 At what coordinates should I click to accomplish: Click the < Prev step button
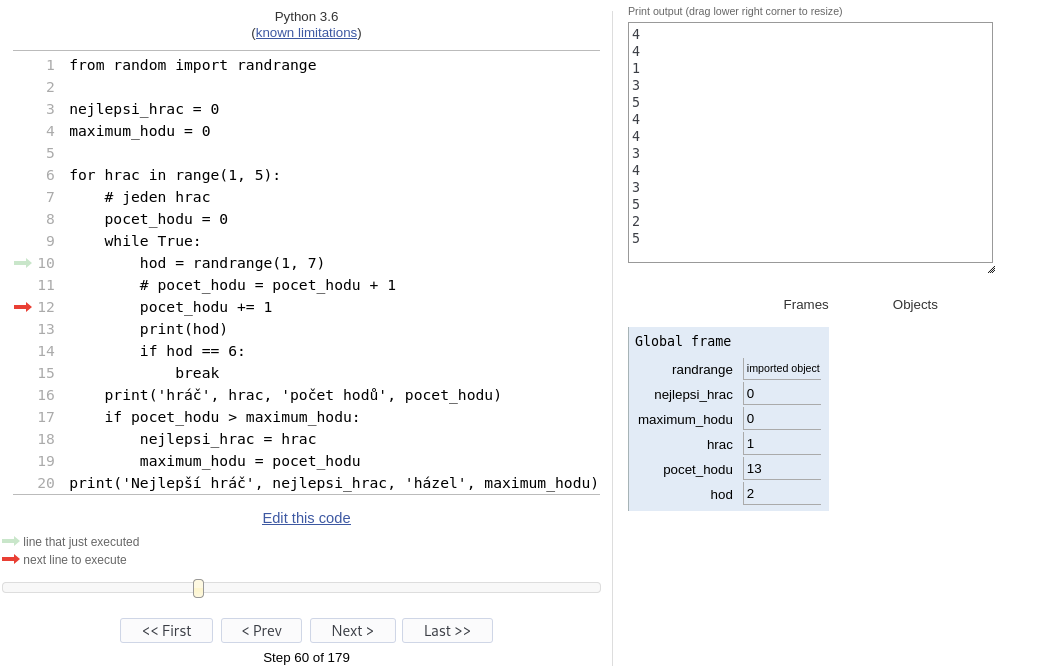coord(261,630)
